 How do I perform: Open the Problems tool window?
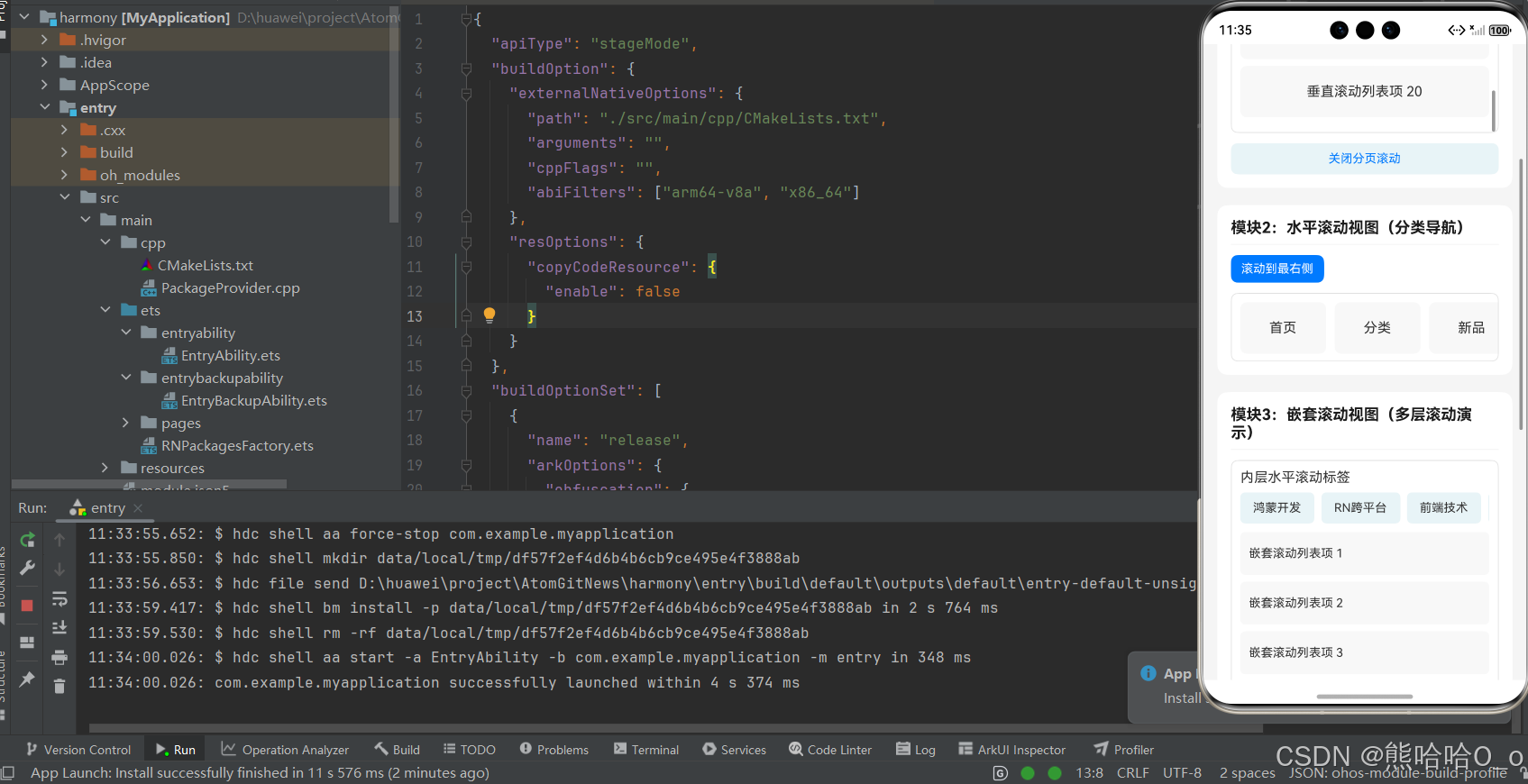pyautogui.click(x=554, y=750)
